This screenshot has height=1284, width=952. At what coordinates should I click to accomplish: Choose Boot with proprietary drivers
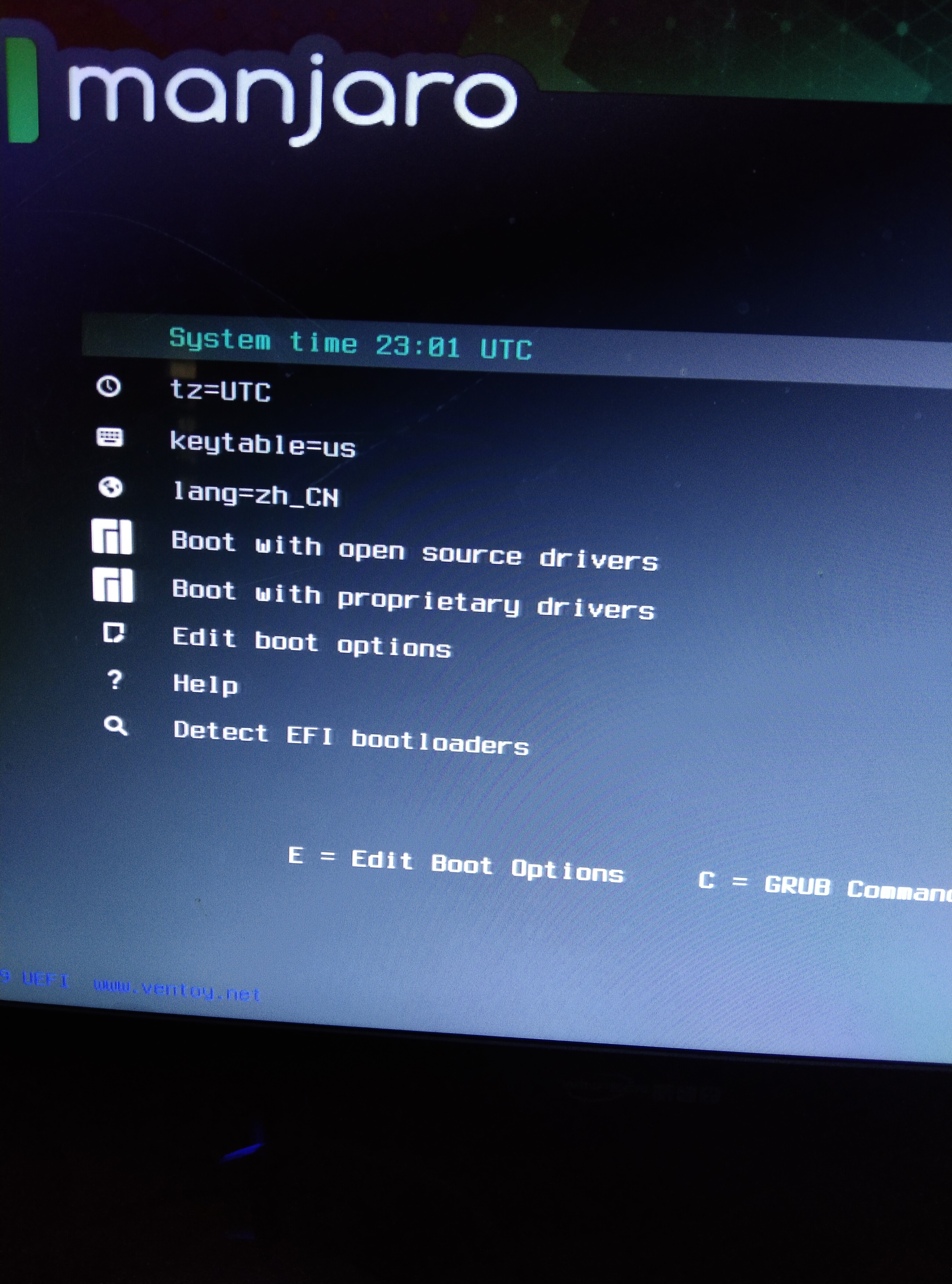pos(413,599)
